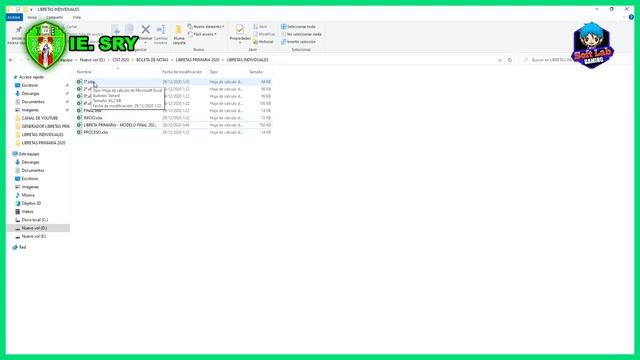640x360 pixels.
Task: Select Red network item in sidebar
Action: coord(22,247)
